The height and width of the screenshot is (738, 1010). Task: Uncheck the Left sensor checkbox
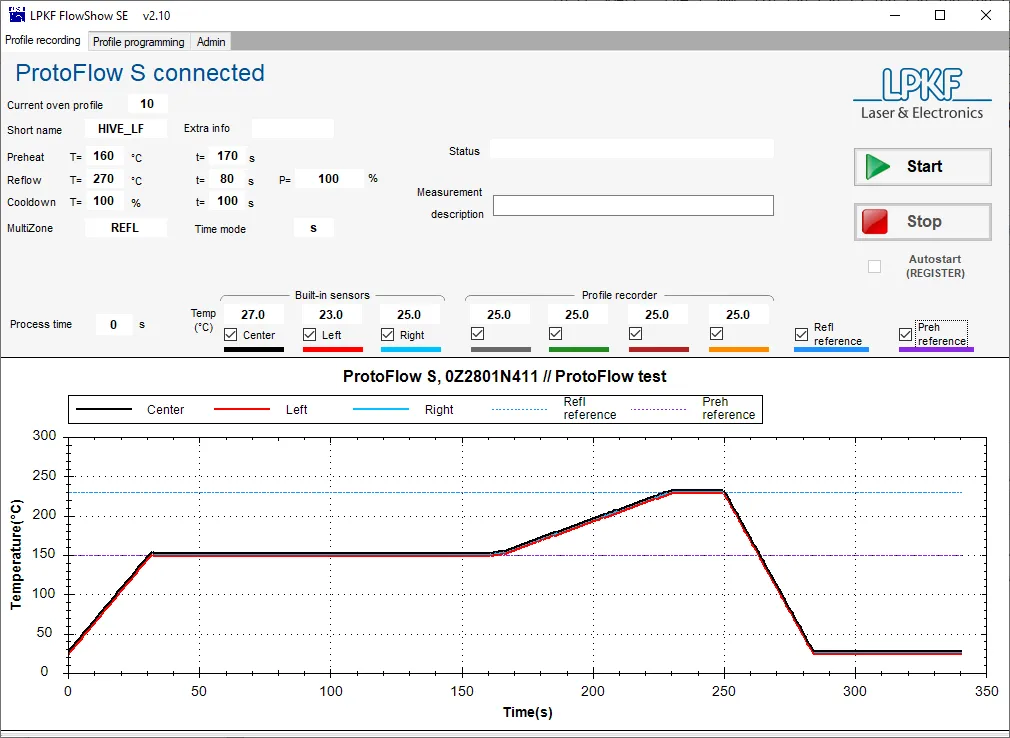(309, 335)
